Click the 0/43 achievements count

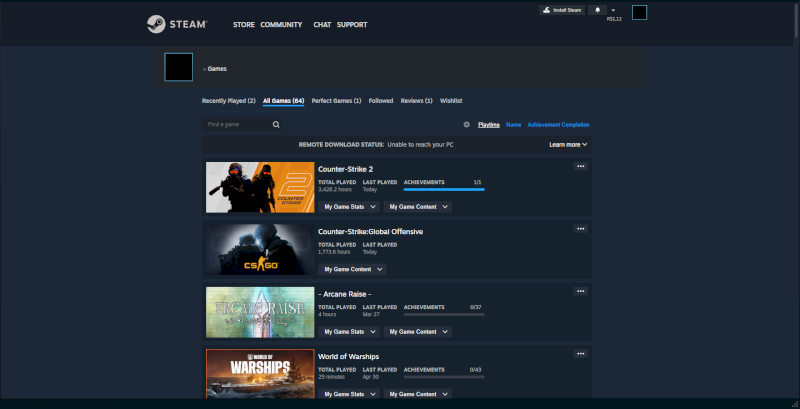pos(476,370)
